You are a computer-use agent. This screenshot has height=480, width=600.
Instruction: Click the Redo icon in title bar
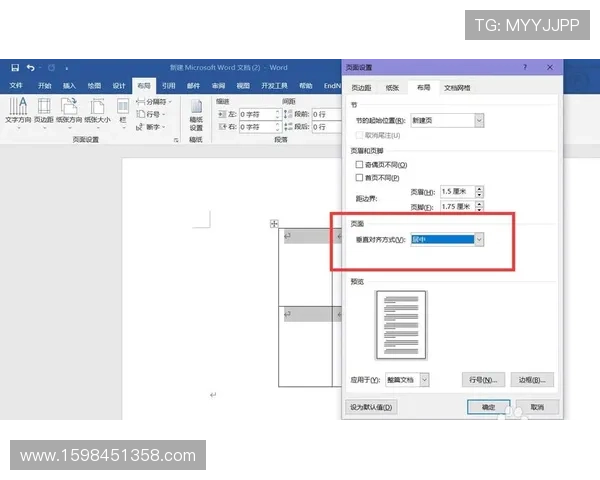tap(51, 68)
